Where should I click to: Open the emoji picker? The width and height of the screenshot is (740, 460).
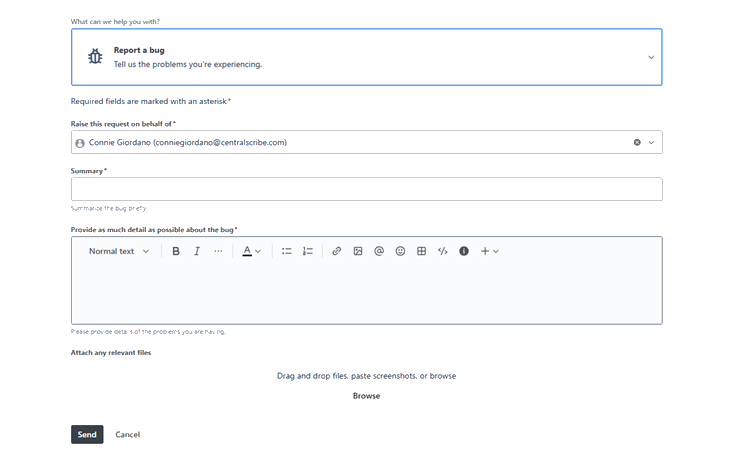400,251
